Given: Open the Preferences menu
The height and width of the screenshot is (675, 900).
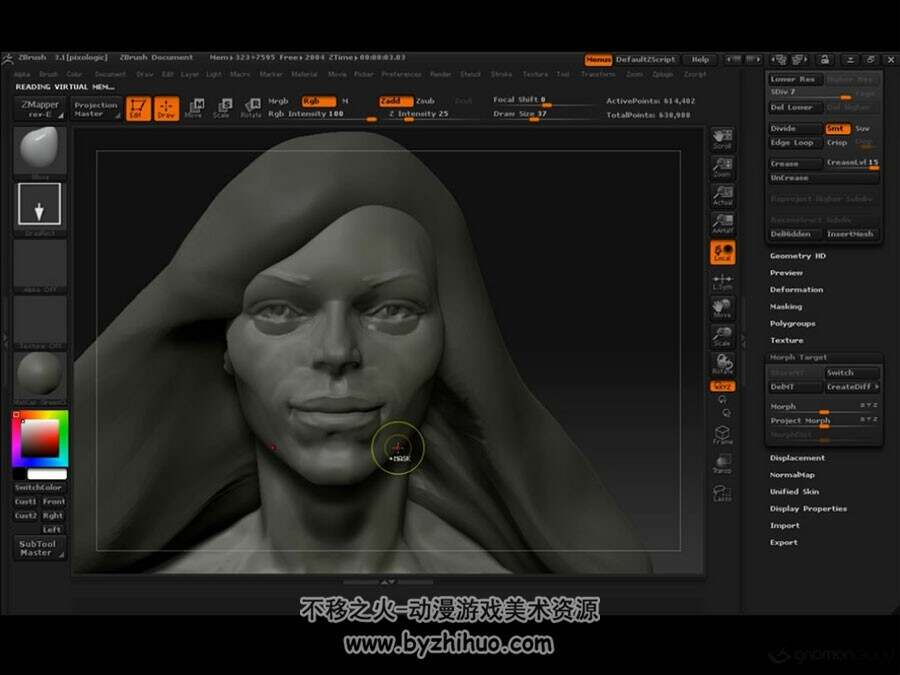Looking at the screenshot, I should [x=401, y=75].
